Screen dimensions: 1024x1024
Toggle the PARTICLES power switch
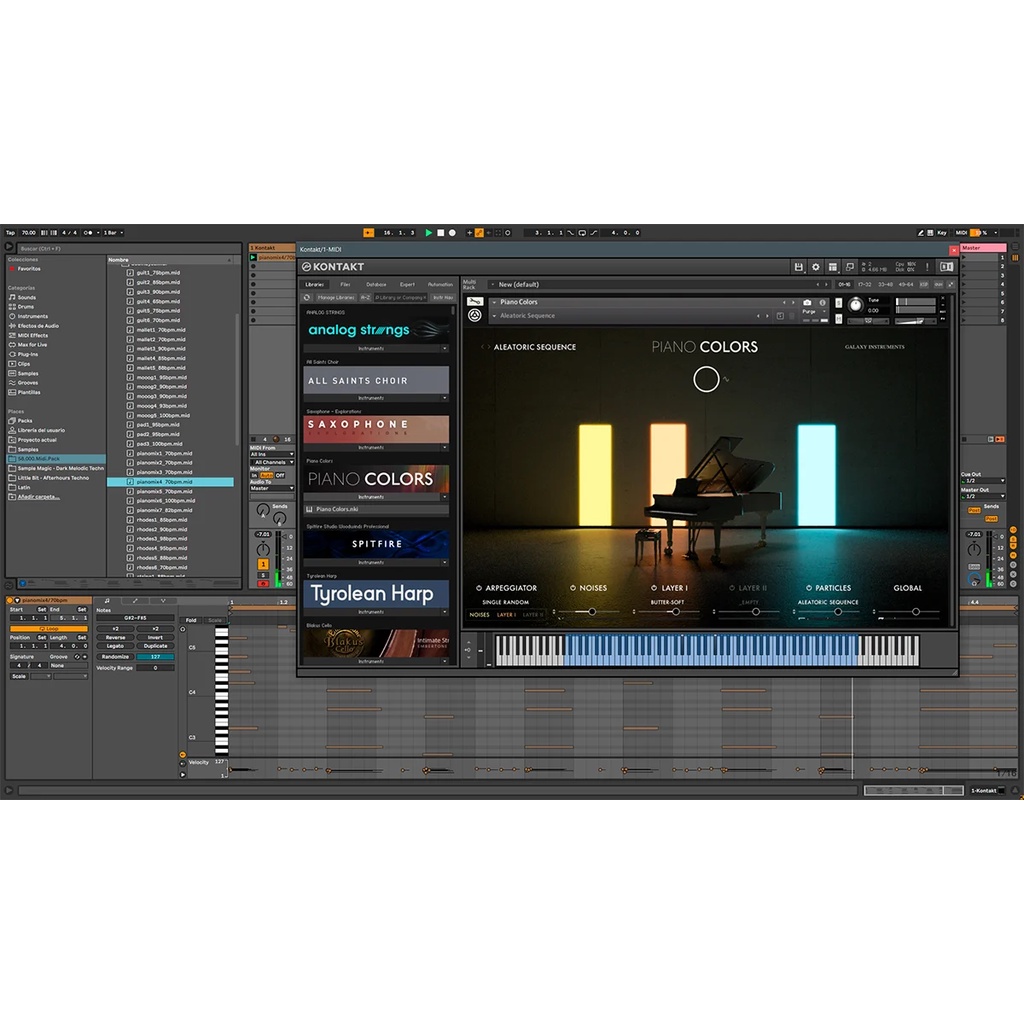click(808, 588)
